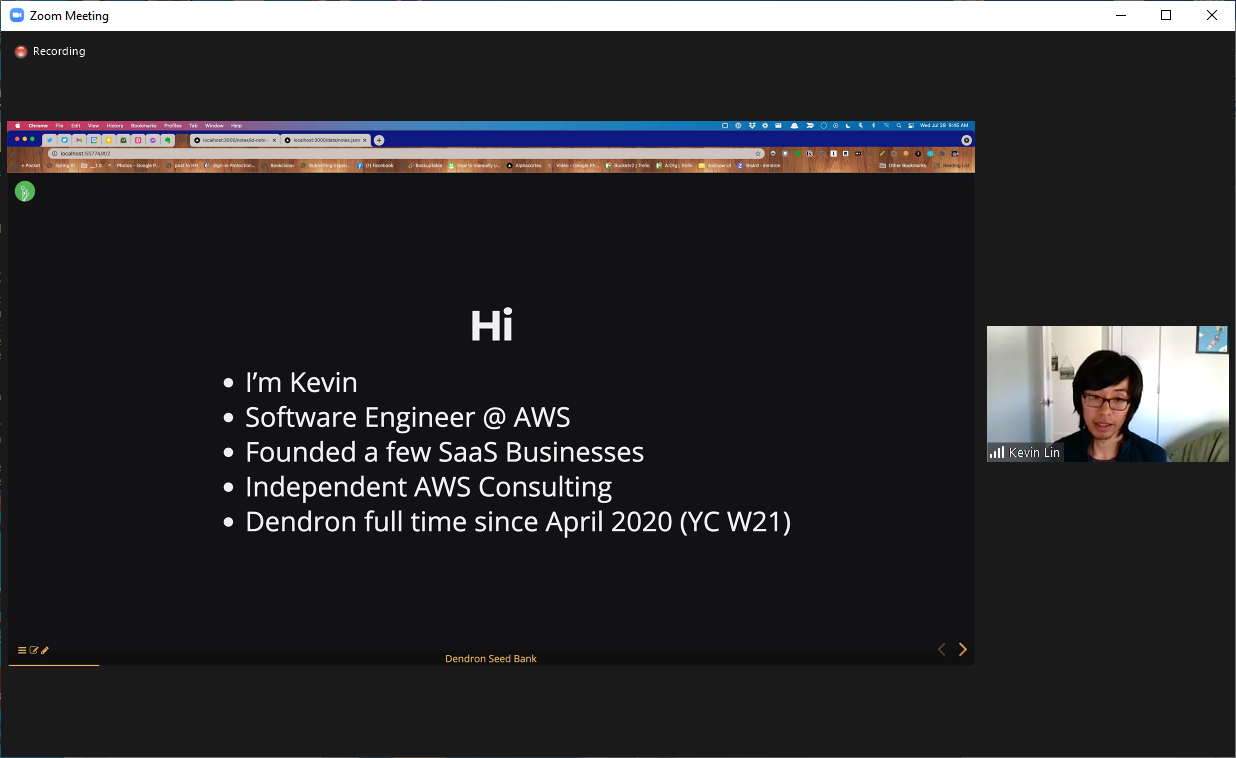Open the Facebook bookmark
The image size is (1236, 758).
[x=375, y=165]
